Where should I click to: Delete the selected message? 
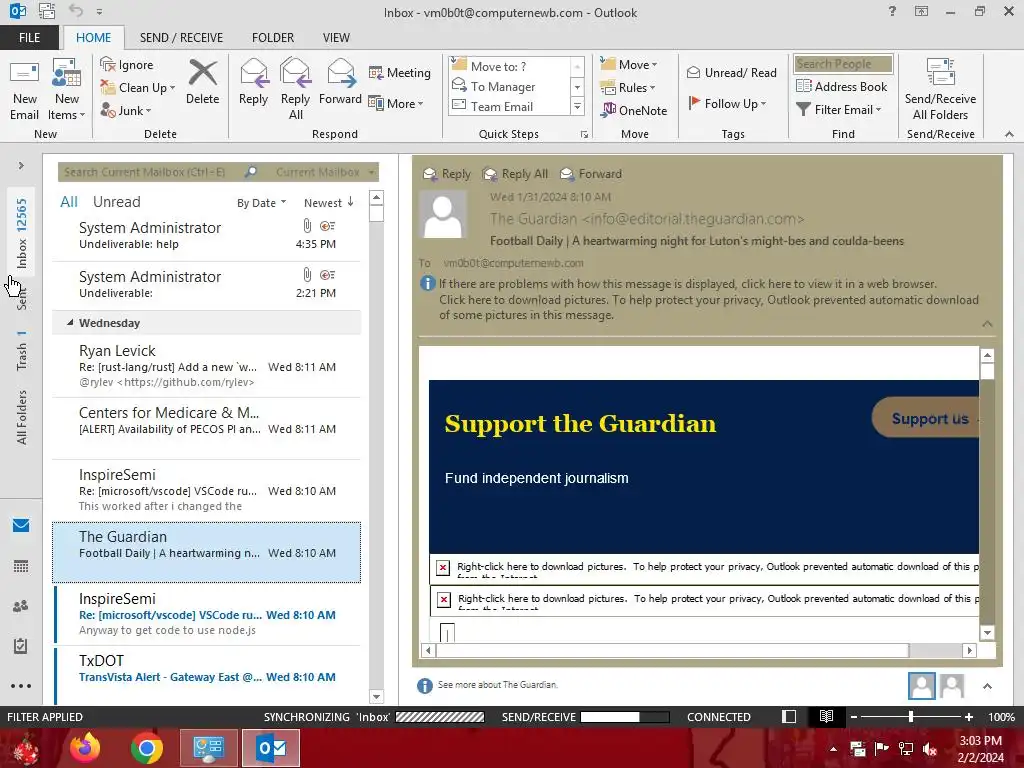(202, 83)
